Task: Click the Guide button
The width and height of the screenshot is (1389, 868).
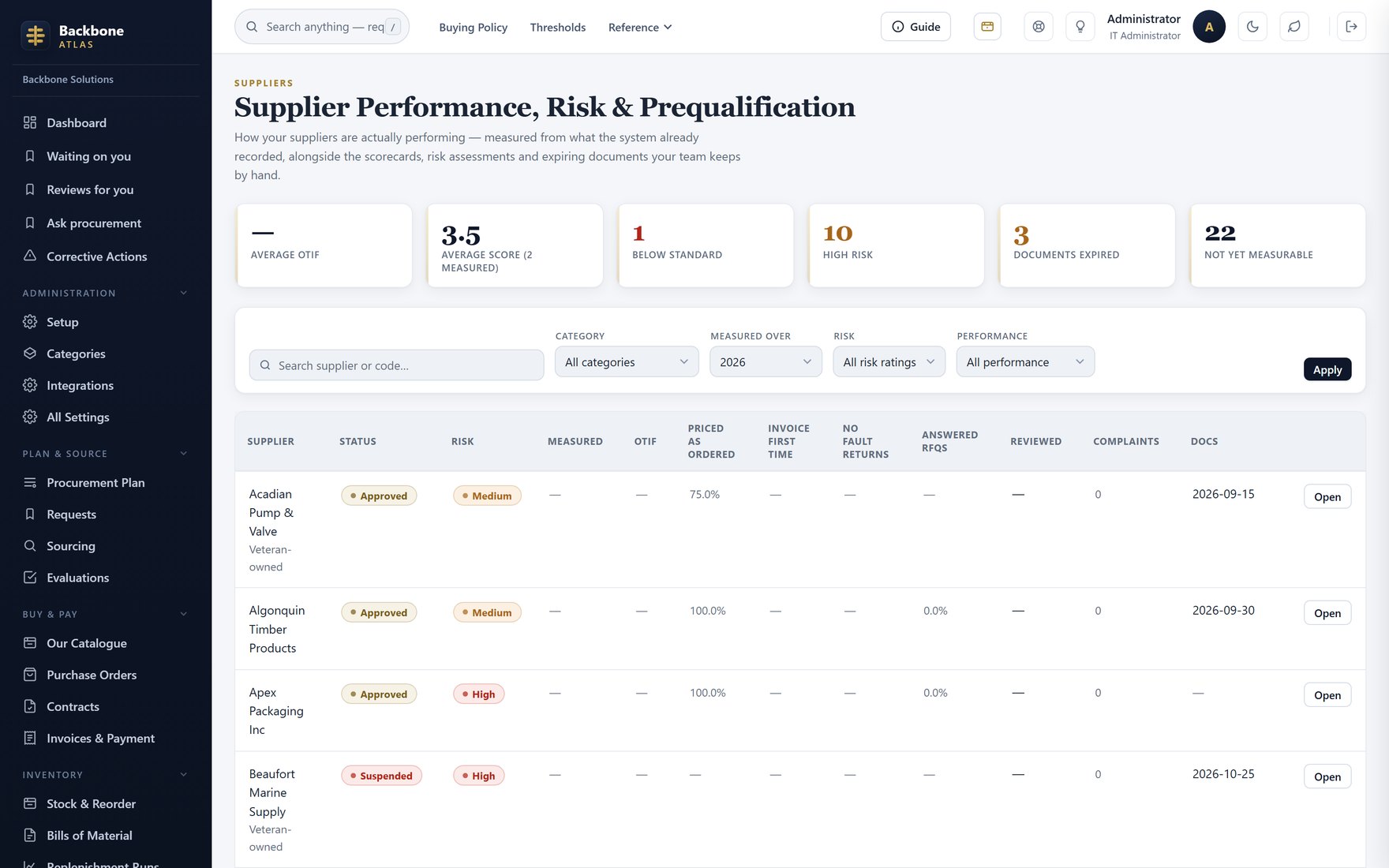Action: point(915,27)
